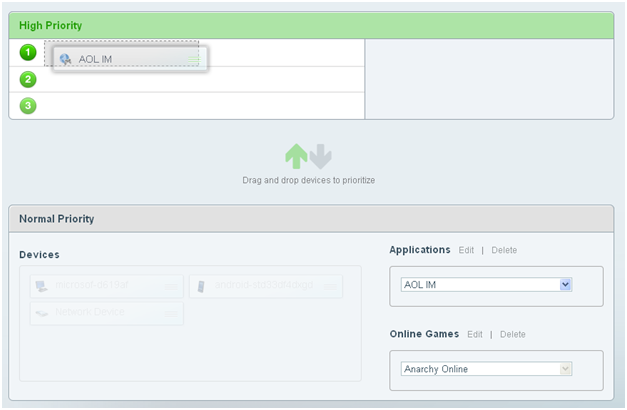Click the gray down arrow icon
The width and height of the screenshot is (627, 410).
[320, 157]
